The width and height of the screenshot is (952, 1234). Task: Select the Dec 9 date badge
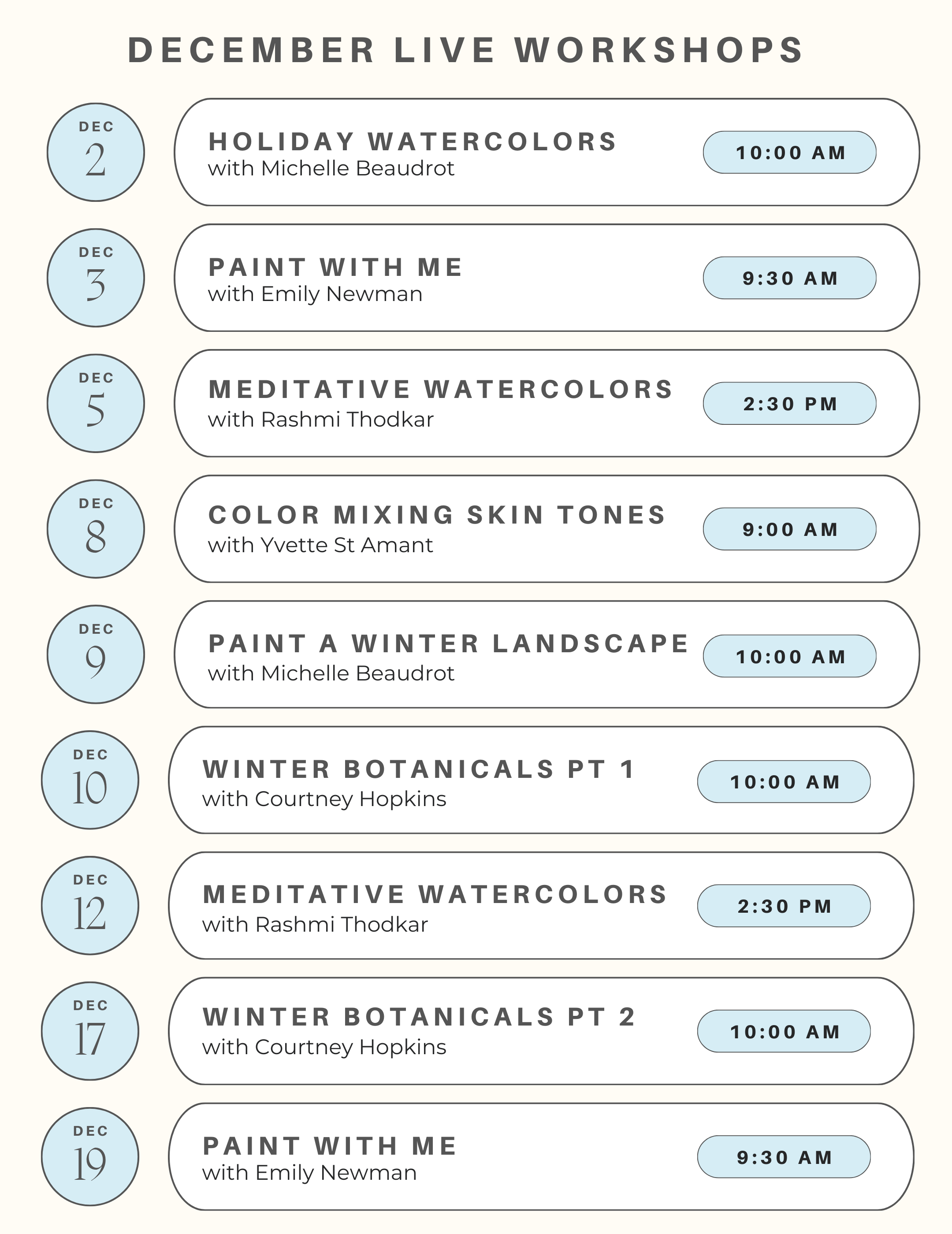coord(96,654)
